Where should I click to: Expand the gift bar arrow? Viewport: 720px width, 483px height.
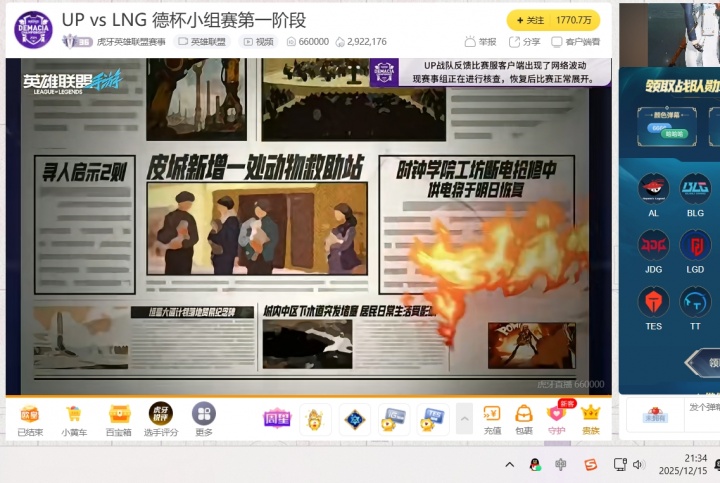pos(464,419)
